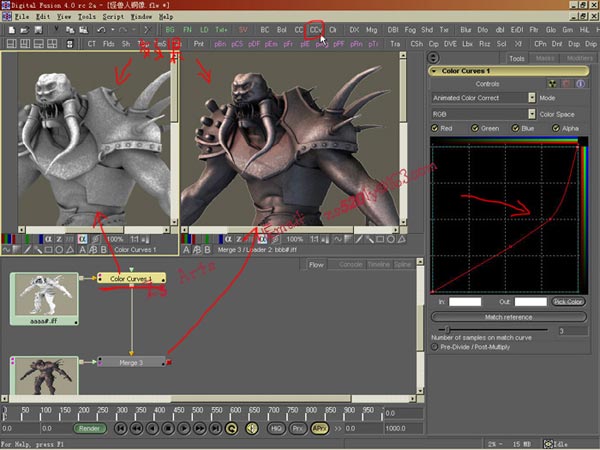
Task: Click the Save disk icon
Action: pyautogui.click(x=38, y=30)
